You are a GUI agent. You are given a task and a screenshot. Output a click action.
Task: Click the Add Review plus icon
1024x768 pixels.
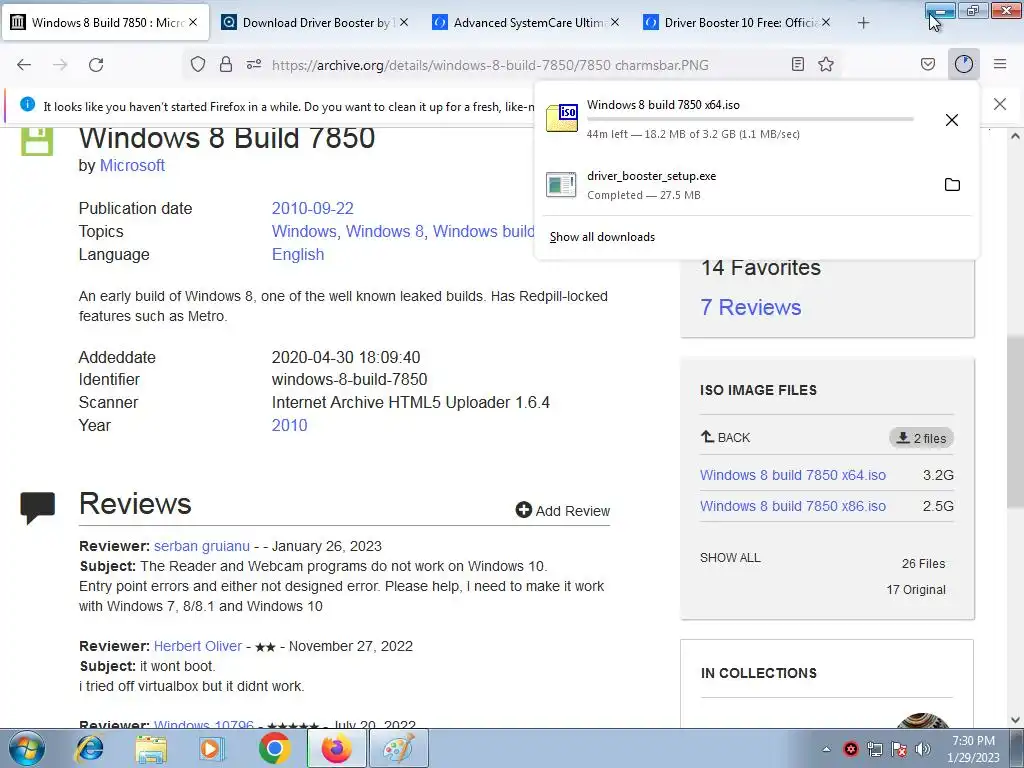[523, 510]
